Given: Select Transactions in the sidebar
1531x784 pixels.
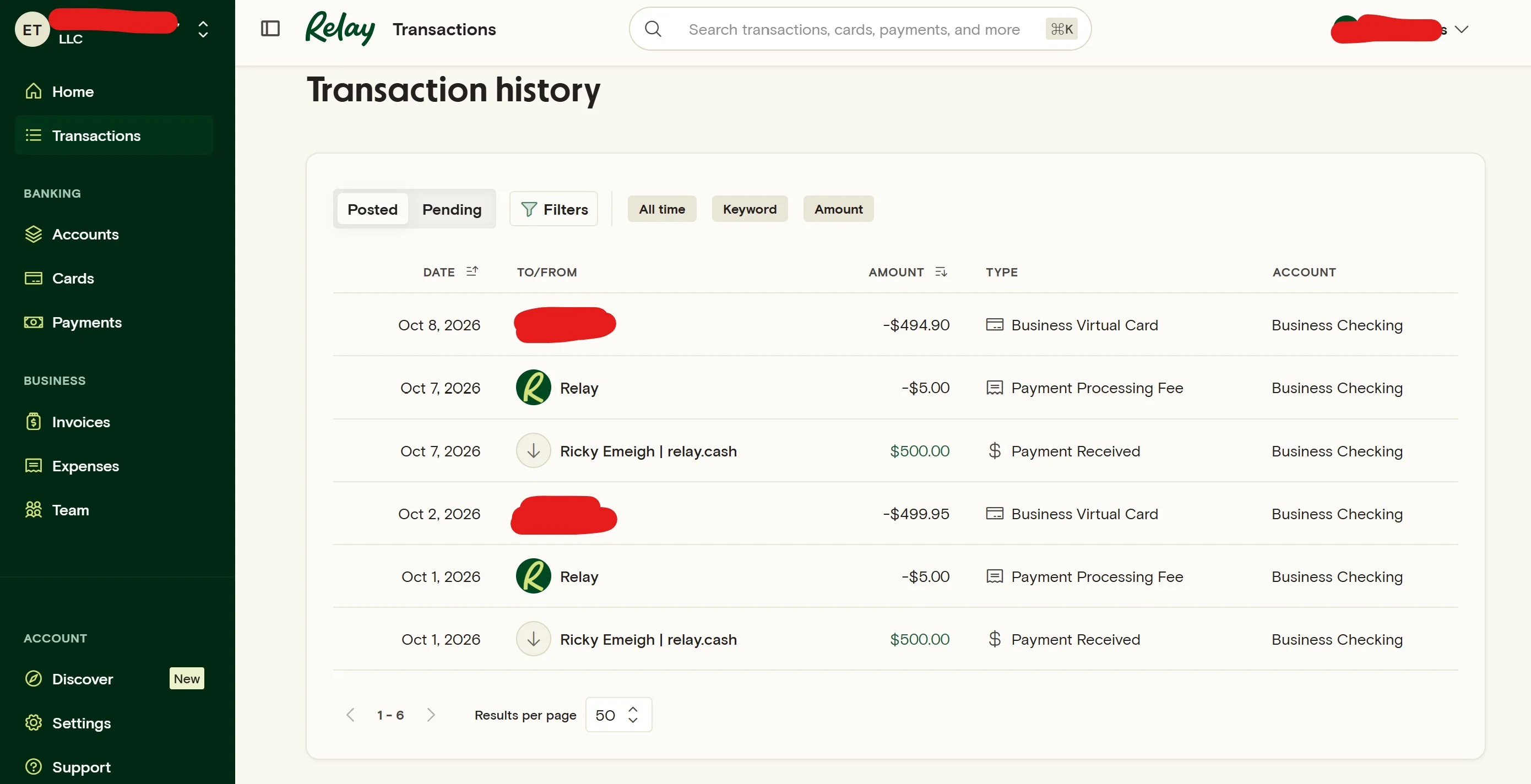Looking at the screenshot, I should pos(114,135).
